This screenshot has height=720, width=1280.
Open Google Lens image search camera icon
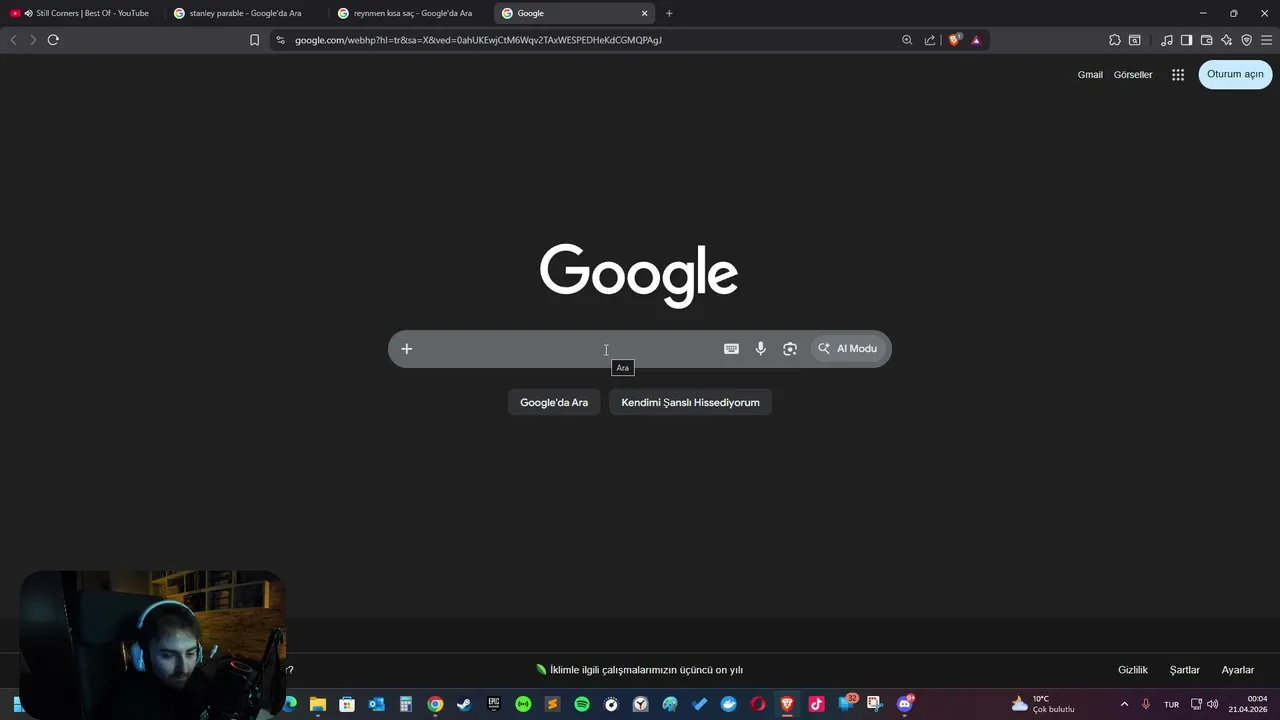click(790, 349)
